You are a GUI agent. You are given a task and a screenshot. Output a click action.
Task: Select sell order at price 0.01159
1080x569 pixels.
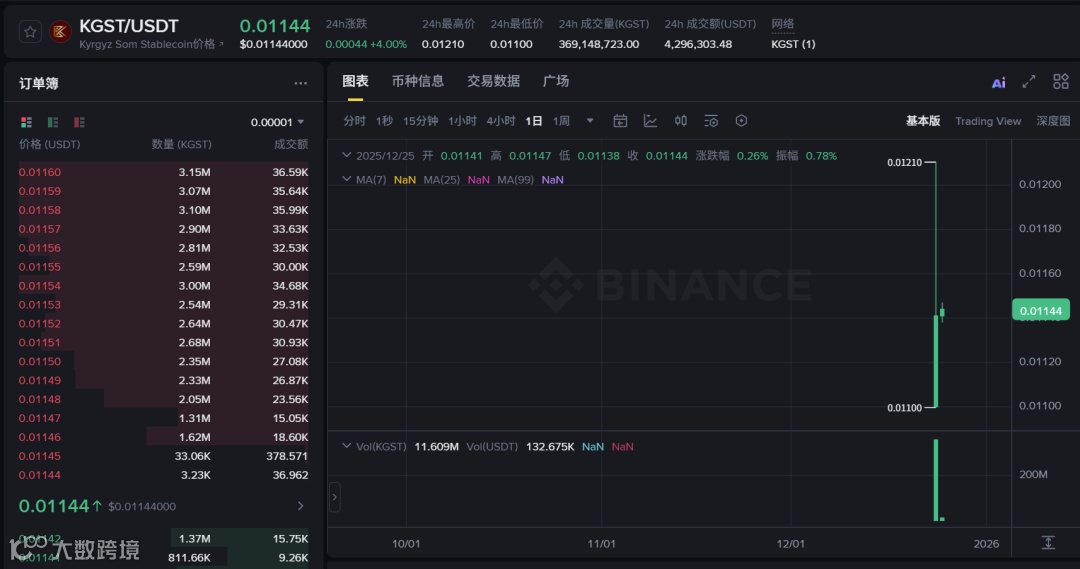tap(163, 191)
